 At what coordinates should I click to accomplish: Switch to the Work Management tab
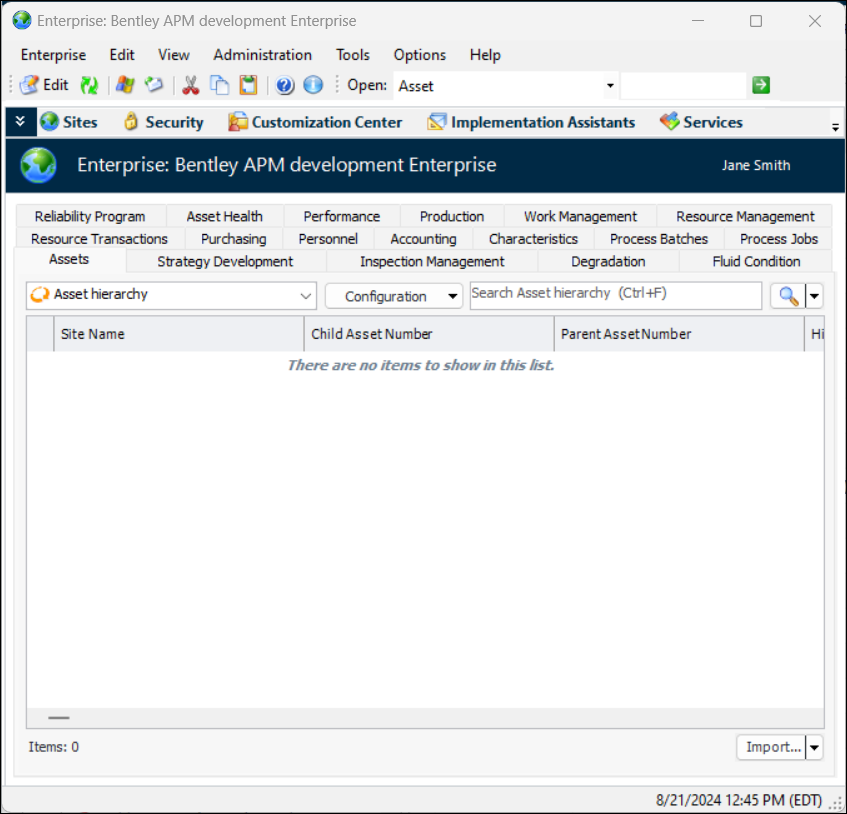(x=580, y=217)
